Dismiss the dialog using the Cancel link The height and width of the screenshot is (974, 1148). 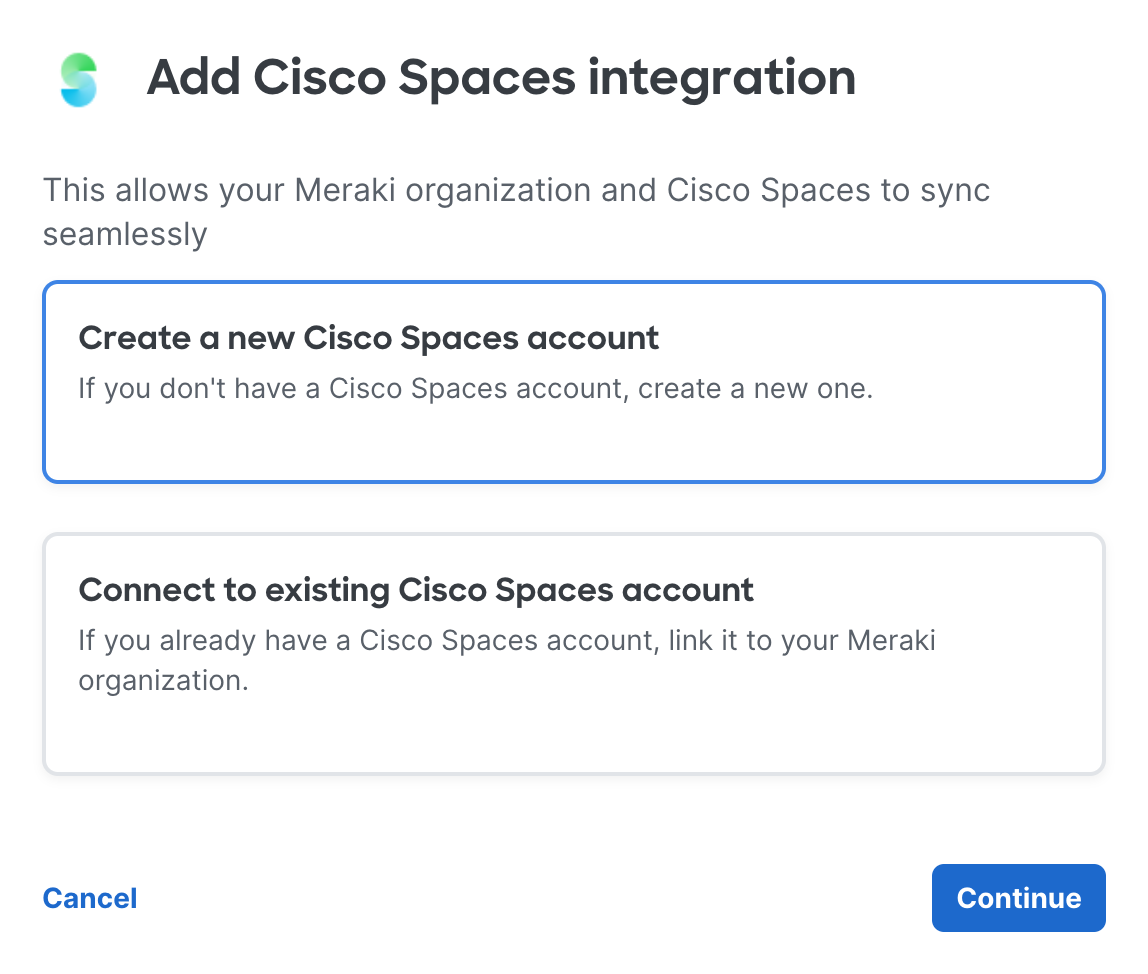(x=90, y=898)
